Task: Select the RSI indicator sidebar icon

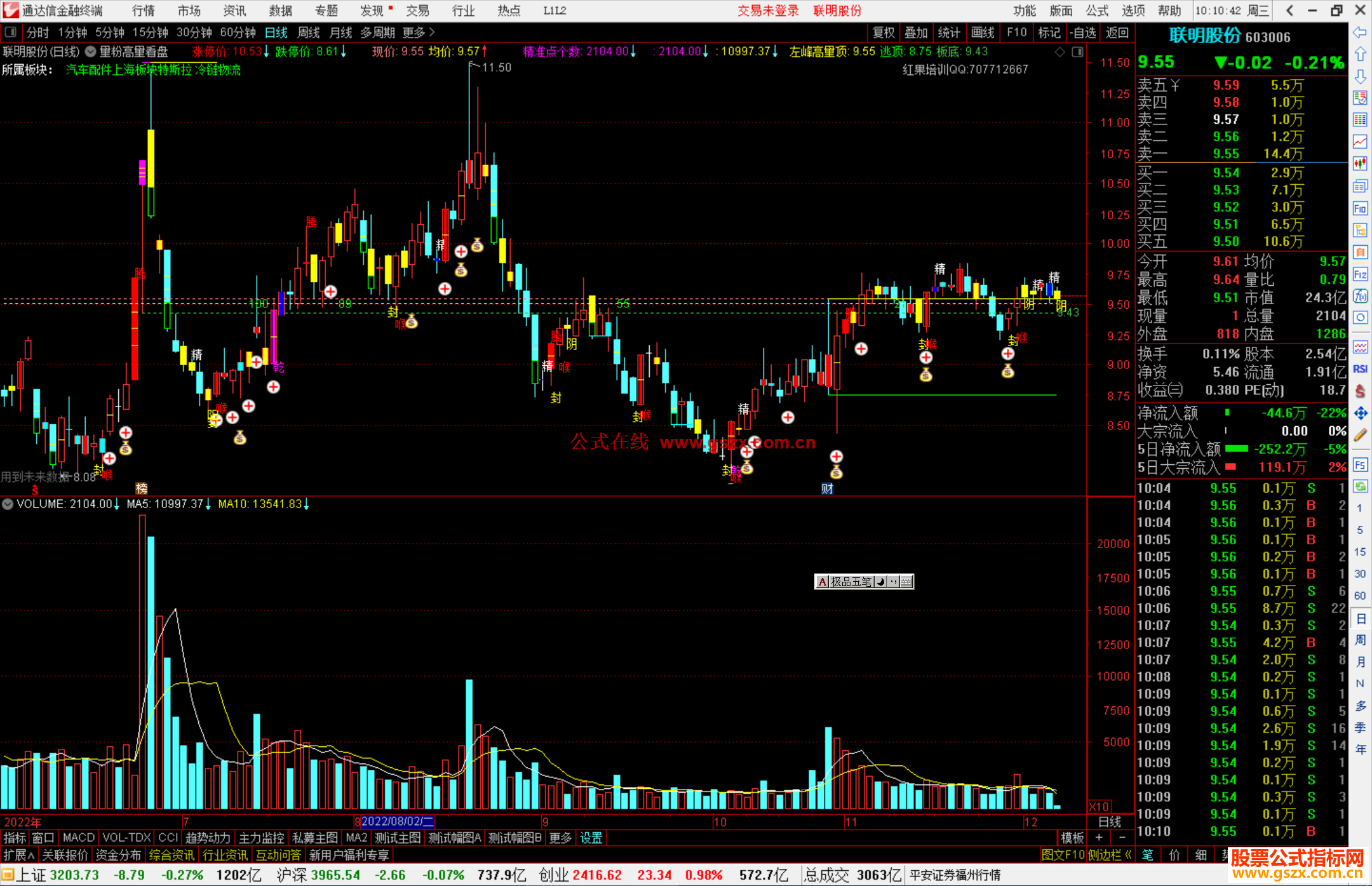Action: click(x=1360, y=369)
